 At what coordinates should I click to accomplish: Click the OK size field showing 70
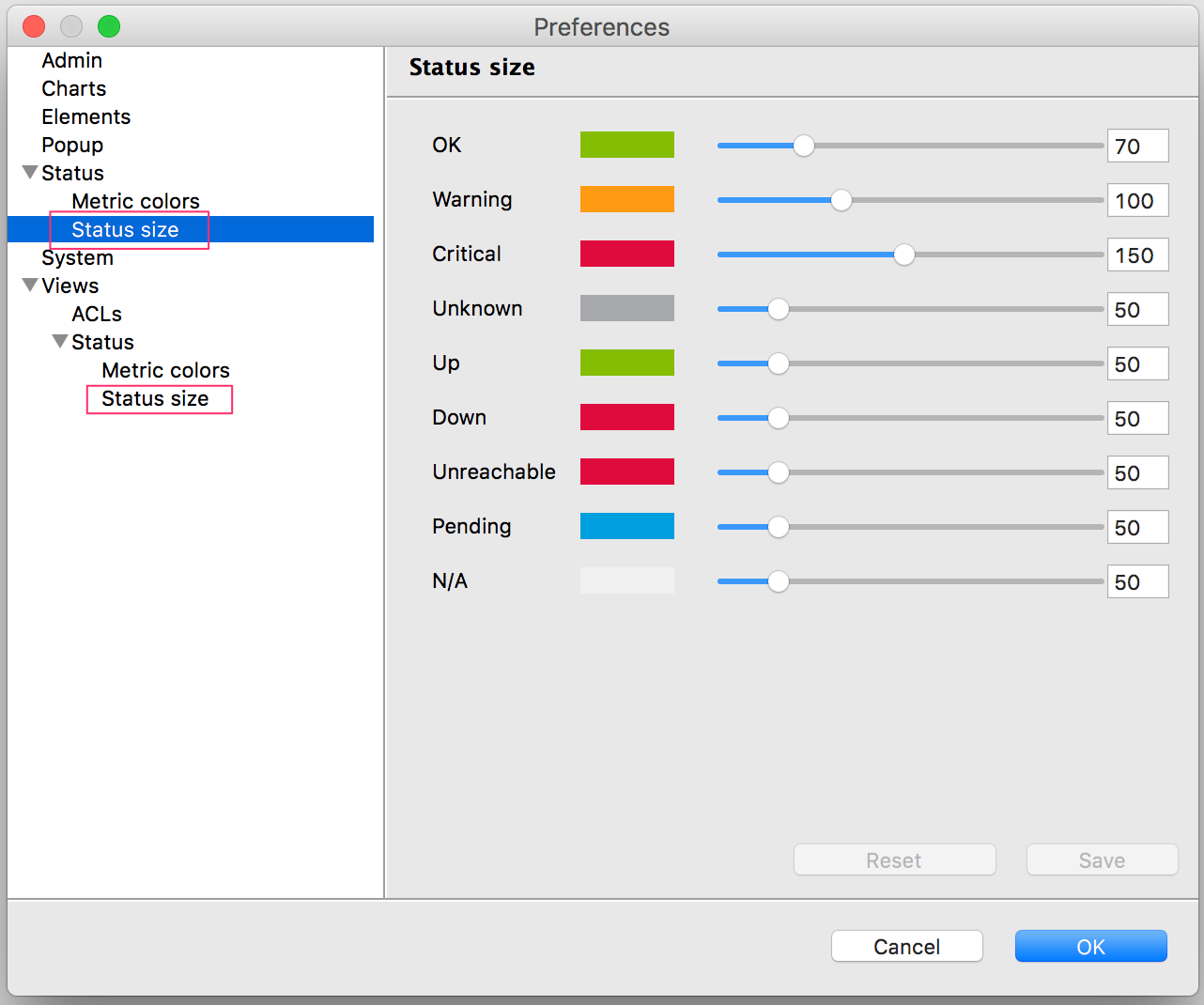point(1137,146)
